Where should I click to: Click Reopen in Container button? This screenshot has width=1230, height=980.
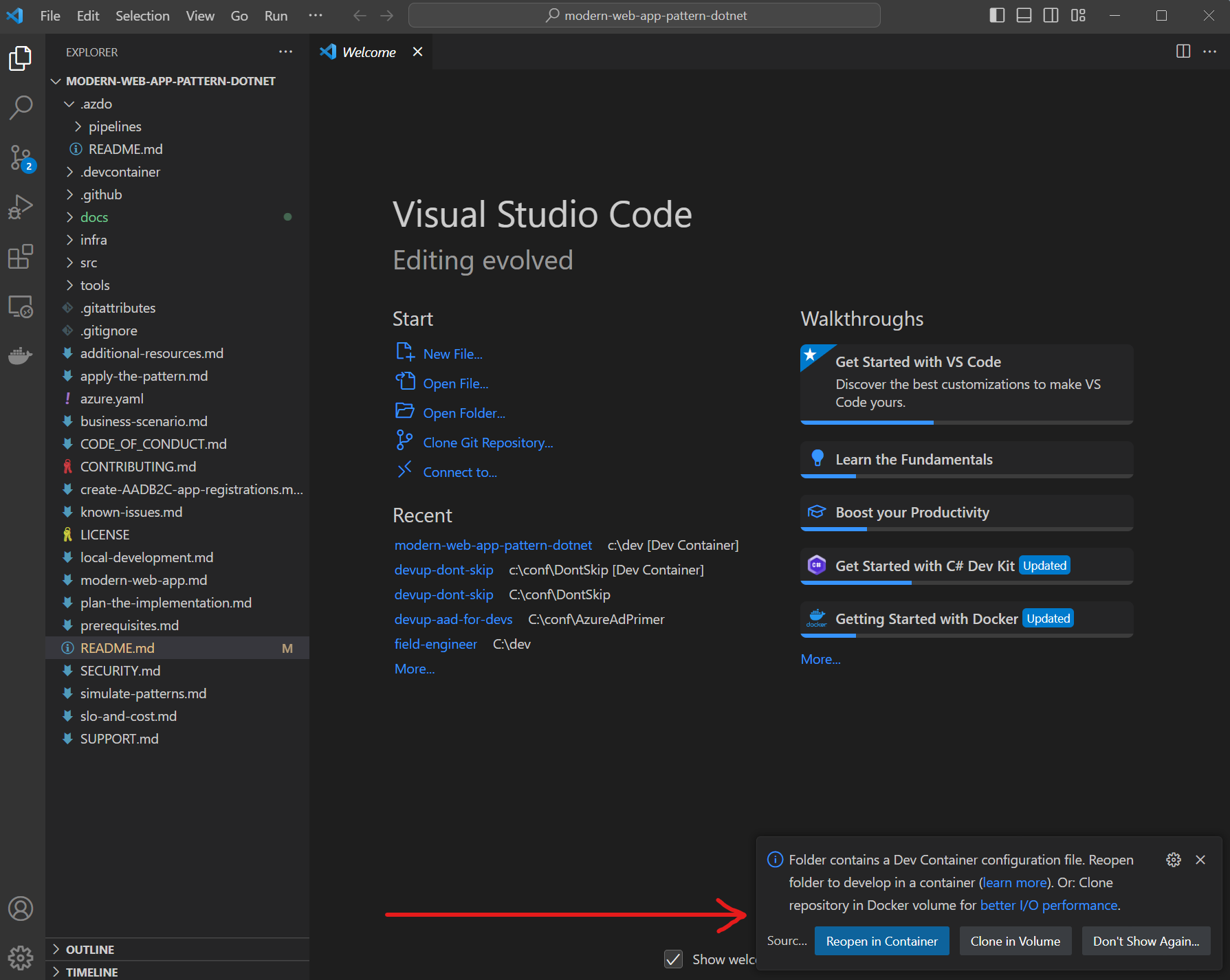pos(881,941)
